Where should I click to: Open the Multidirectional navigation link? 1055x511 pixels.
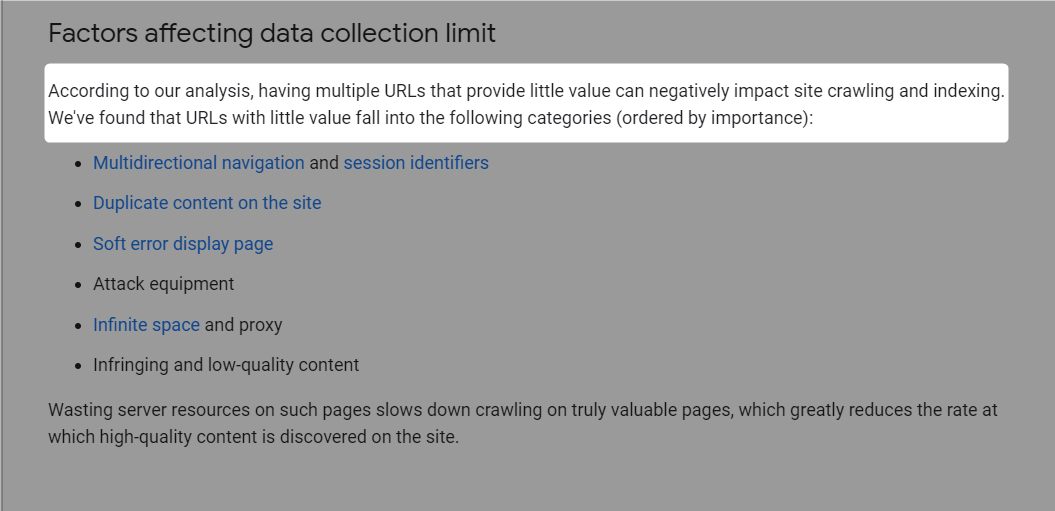198,163
